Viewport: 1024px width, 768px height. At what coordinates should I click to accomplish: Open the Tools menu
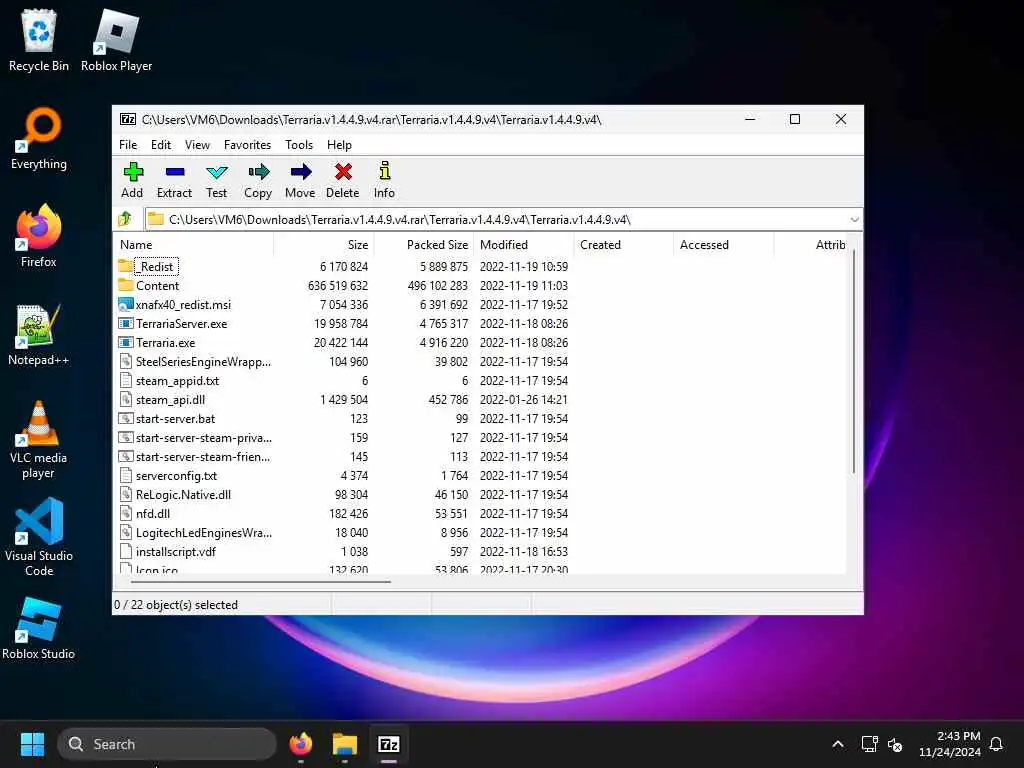pyautogui.click(x=298, y=145)
